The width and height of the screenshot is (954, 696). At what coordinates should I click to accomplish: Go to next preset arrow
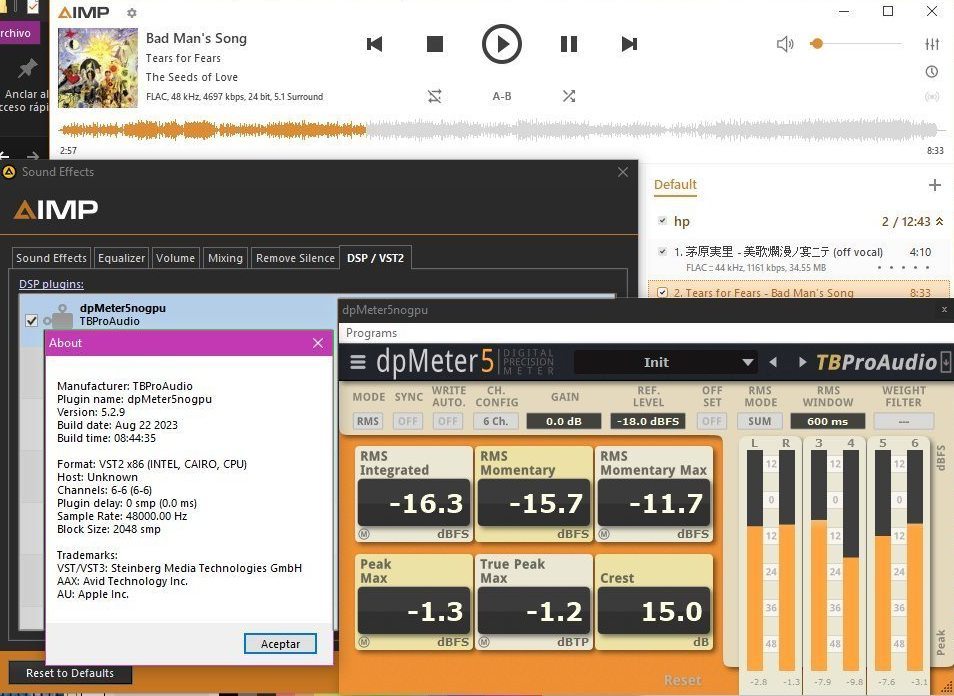pos(802,363)
